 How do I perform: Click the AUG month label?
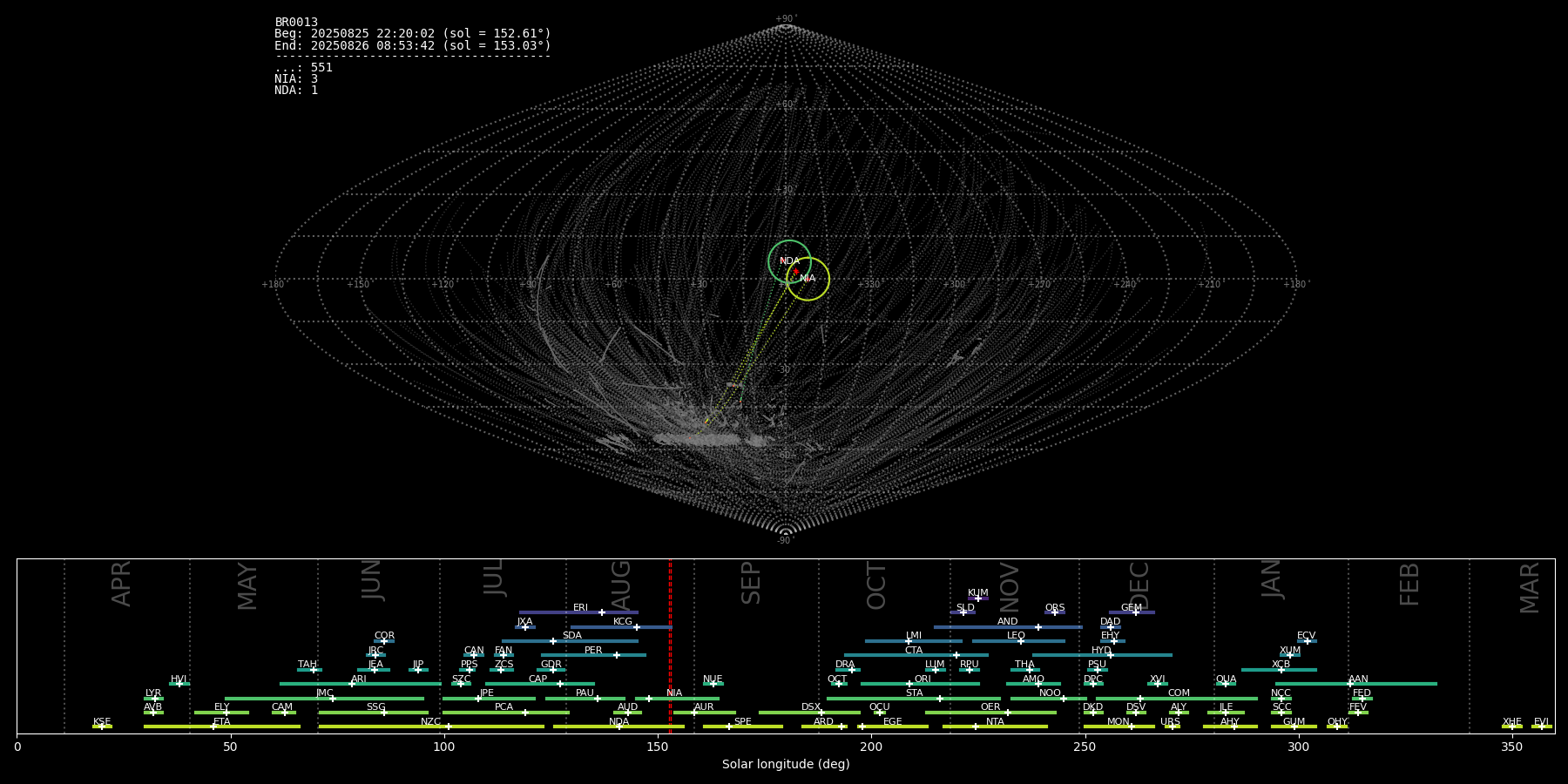[x=621, y=585]
